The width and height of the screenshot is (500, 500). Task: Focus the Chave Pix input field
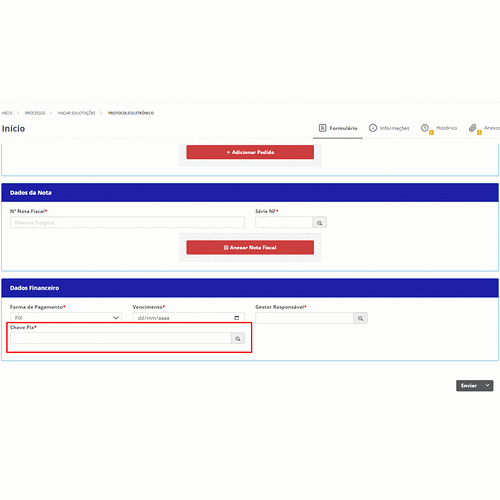(x=121, y=338)
